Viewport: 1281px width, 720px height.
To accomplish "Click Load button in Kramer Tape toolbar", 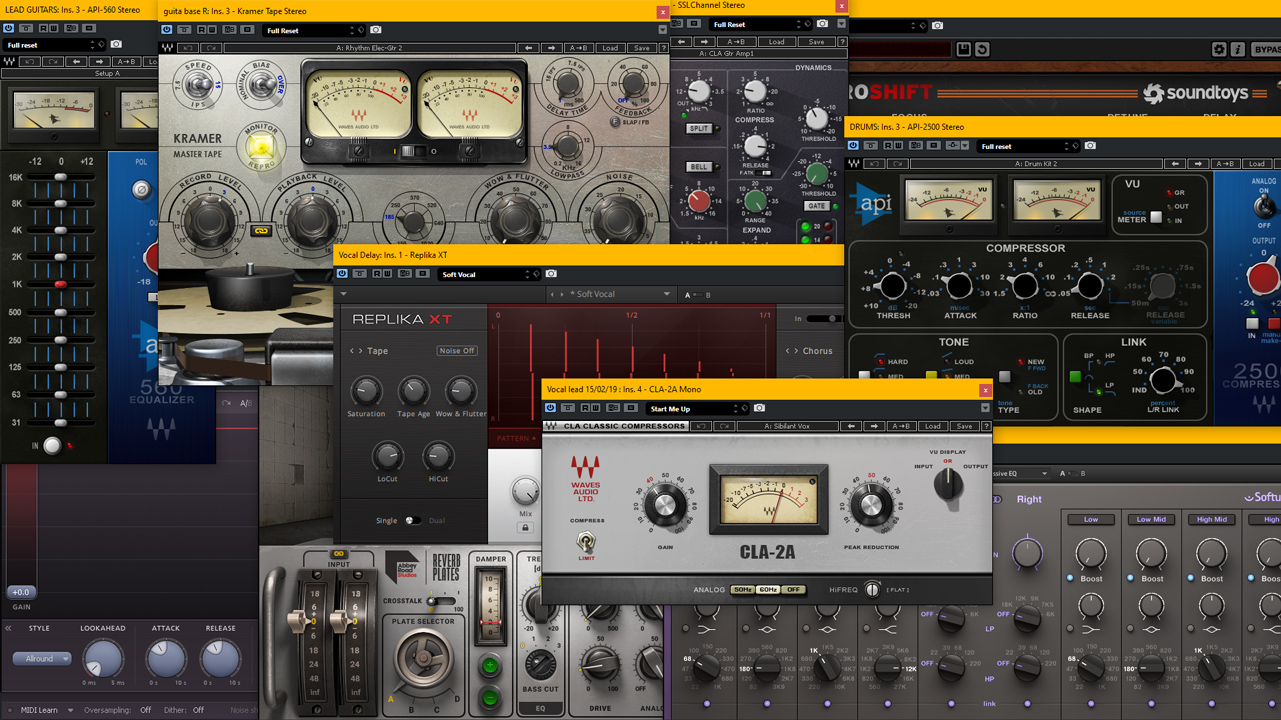I will tap(609, 48).
